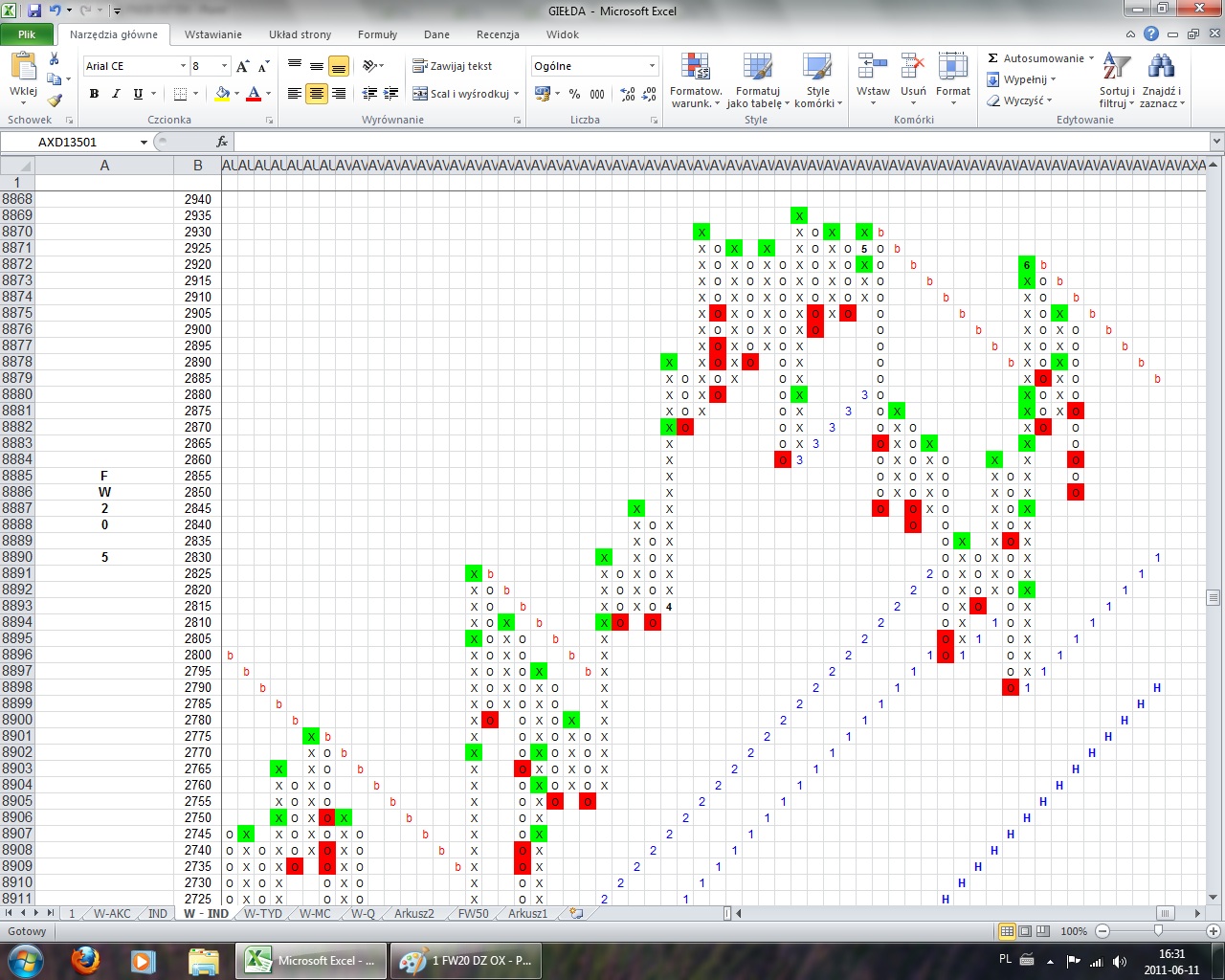The height and width of the screenshot is (980, 1225).
Task: Switch to the Formuły ribbon tab
Action: [x=377, y=34]
